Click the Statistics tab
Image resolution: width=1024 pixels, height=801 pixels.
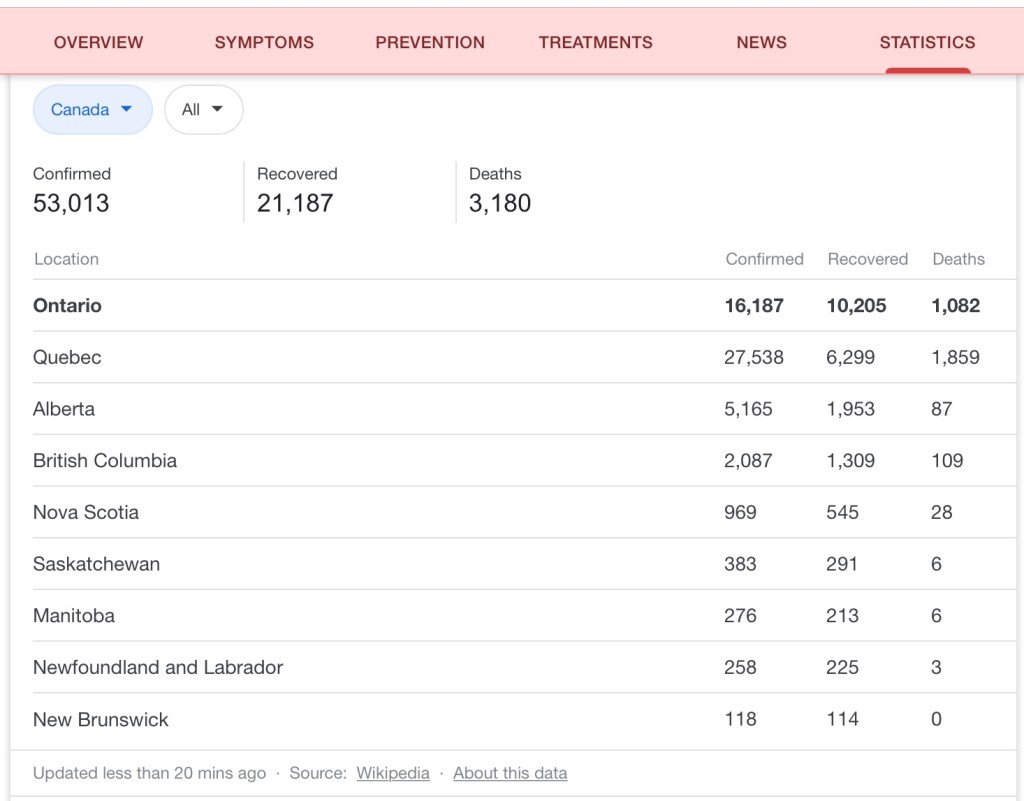tap(927, 43)
